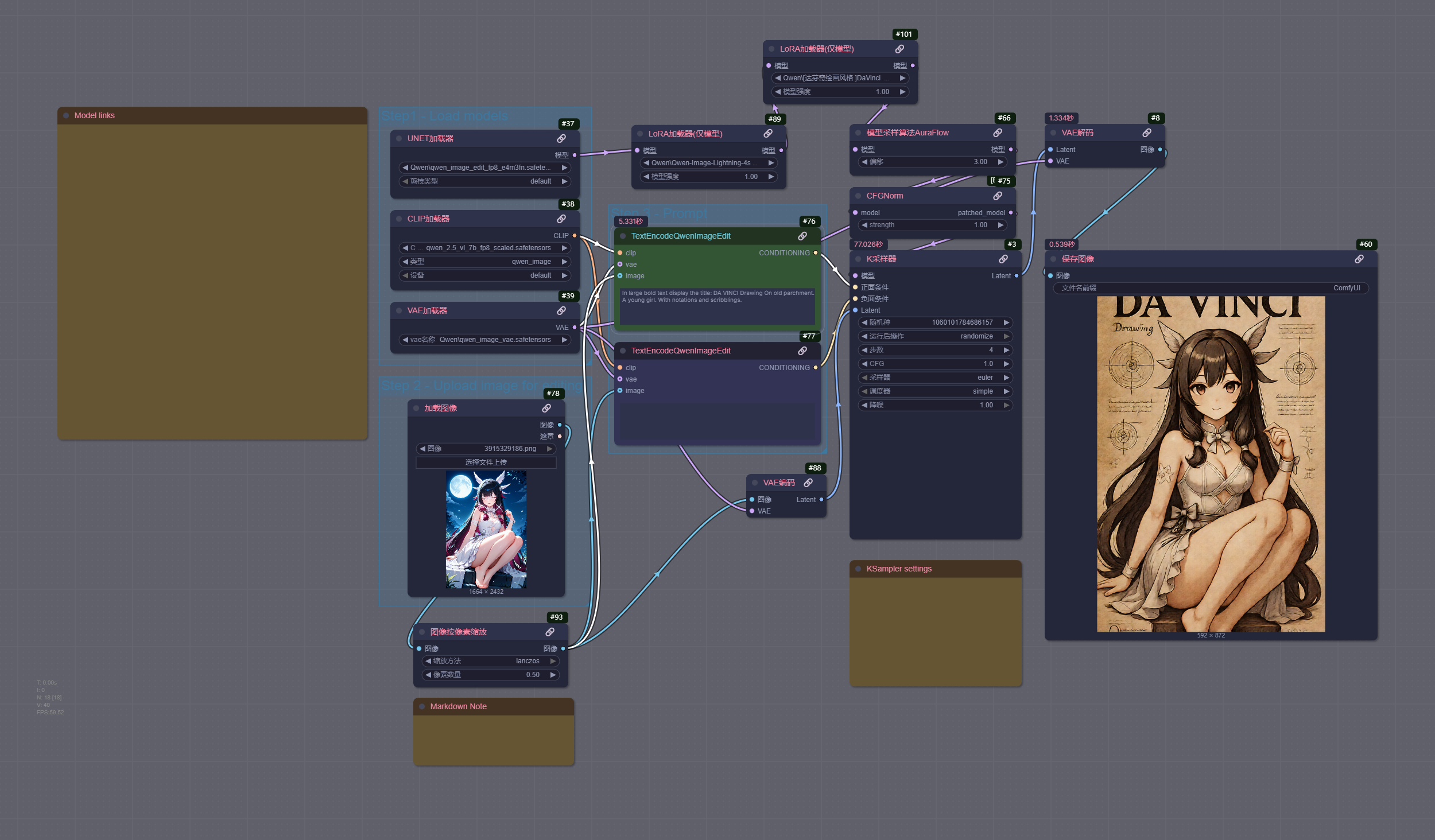
Task: Collapse the Model links note node
Action: point(66,115)
